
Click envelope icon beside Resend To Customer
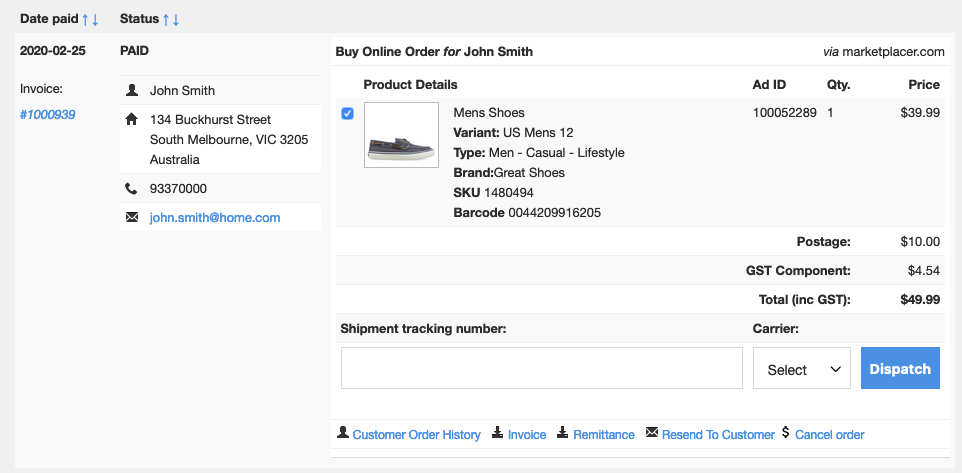coord(652,433)
